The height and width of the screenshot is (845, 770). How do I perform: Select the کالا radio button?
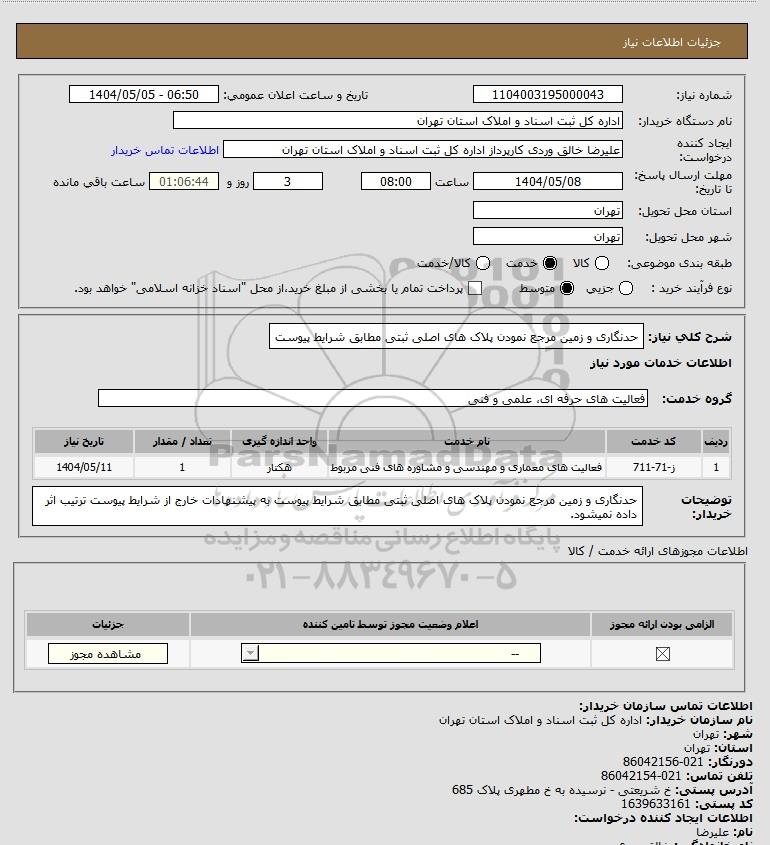click(601, 263)
